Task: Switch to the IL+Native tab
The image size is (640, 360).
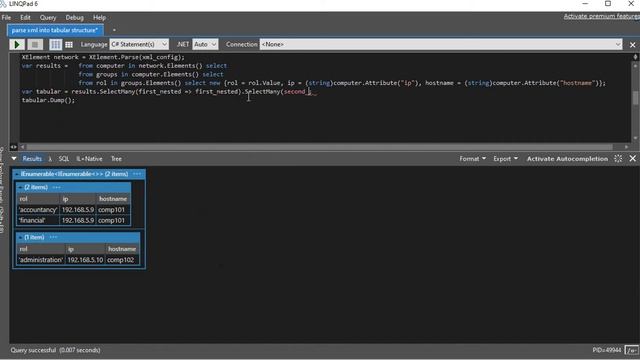Action: point(89,159)
